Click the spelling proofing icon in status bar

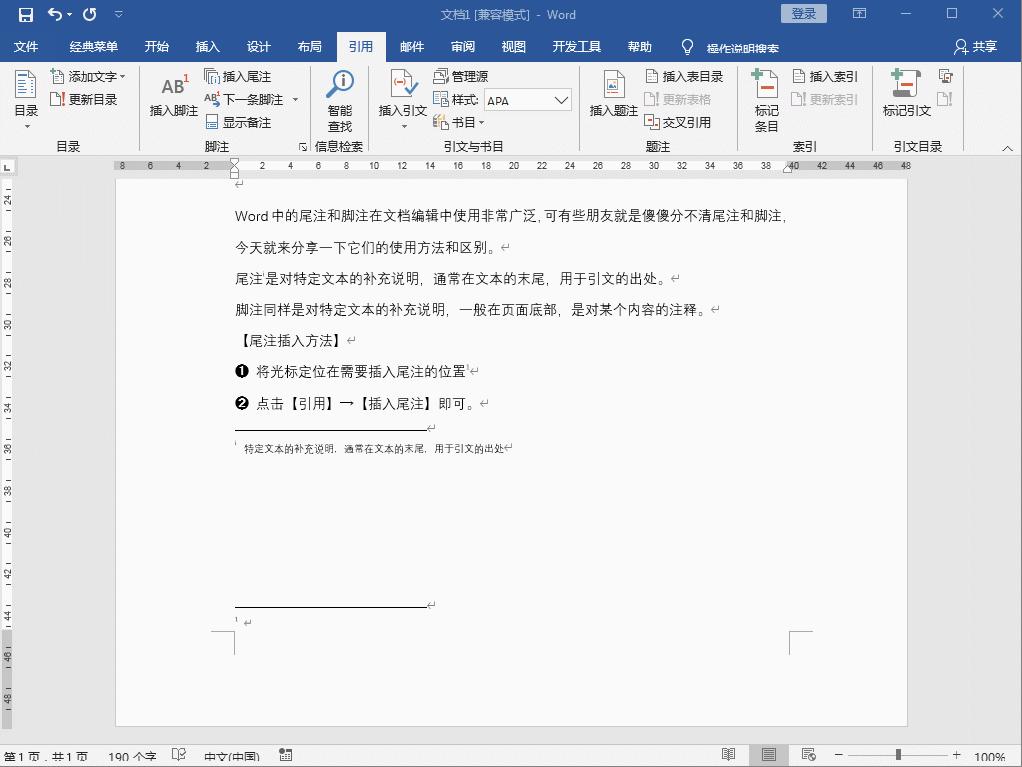click(179, 755)
